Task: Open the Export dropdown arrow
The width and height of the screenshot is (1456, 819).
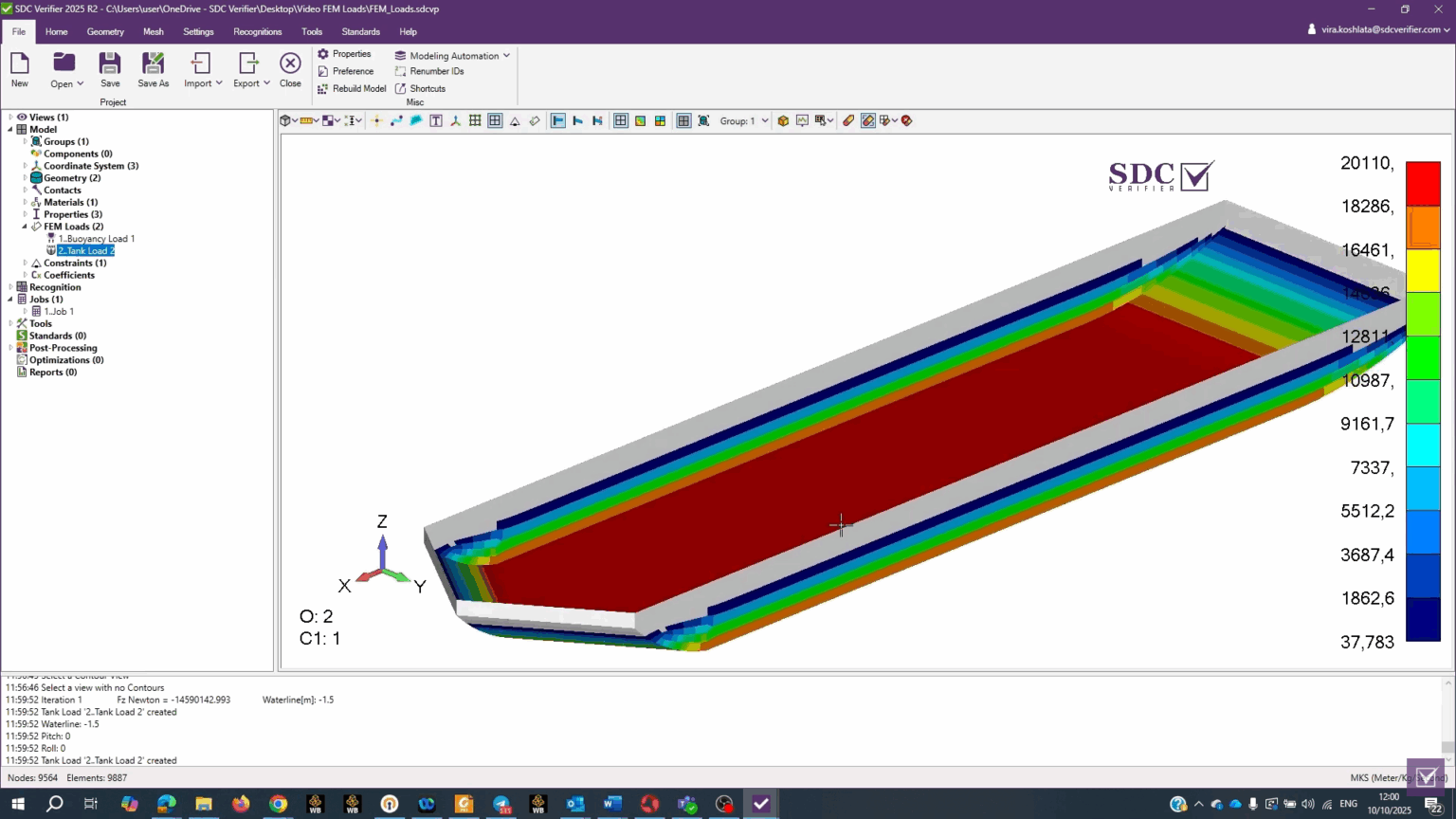Action: tap(266, 83)
